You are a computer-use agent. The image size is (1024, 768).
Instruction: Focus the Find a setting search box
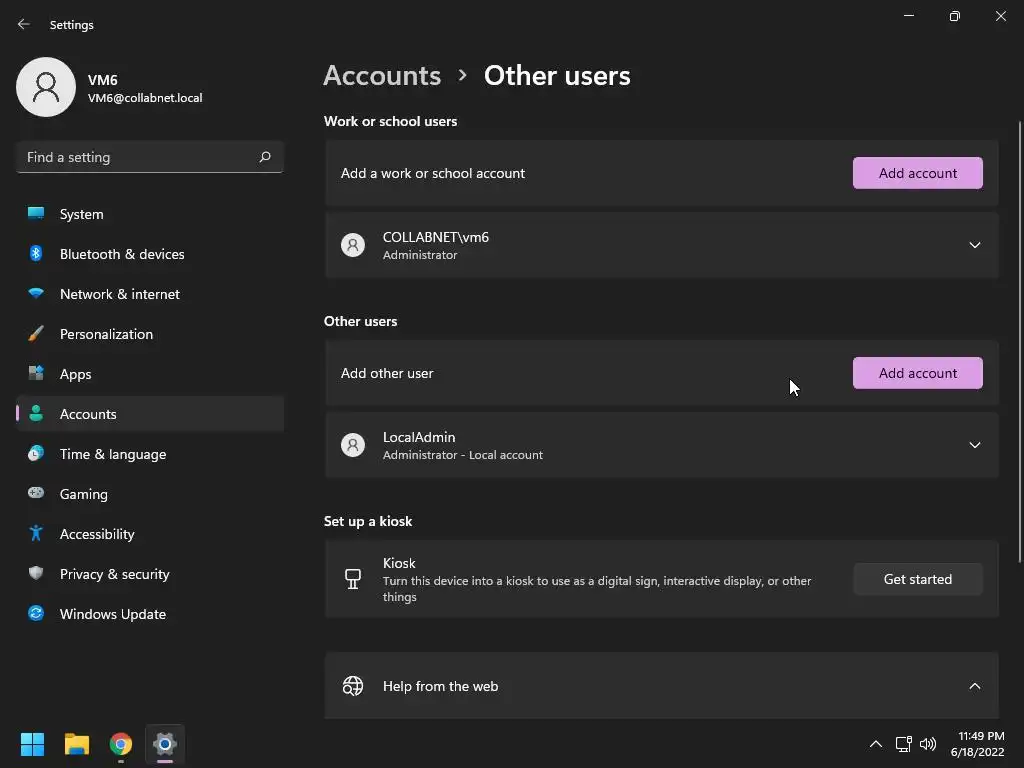(138, 157)
